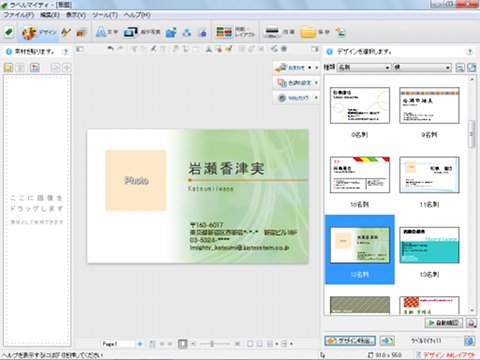Open the printer icon for printing
480x360 pixels.
click(x=272, y=32)
